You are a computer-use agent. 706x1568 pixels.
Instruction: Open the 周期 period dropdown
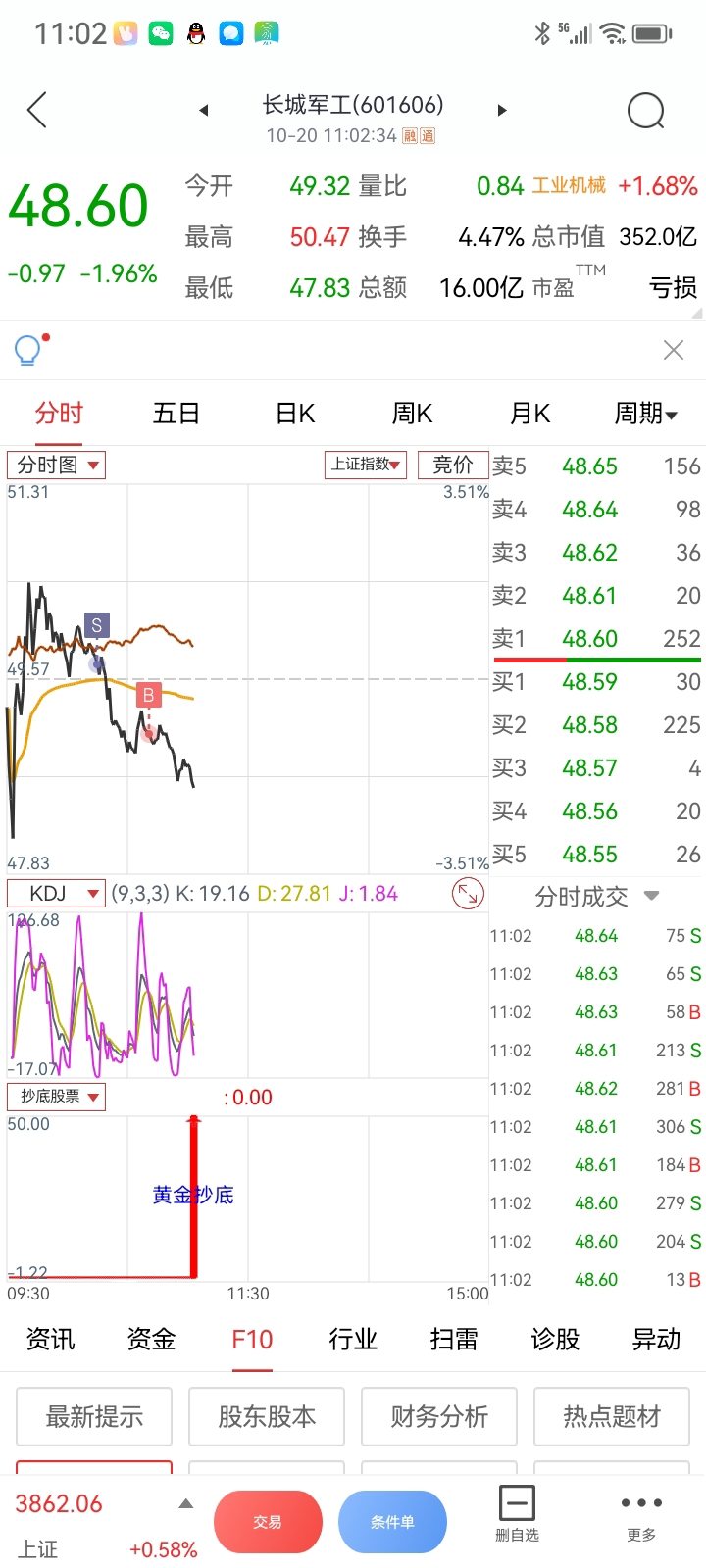[645, 414]
